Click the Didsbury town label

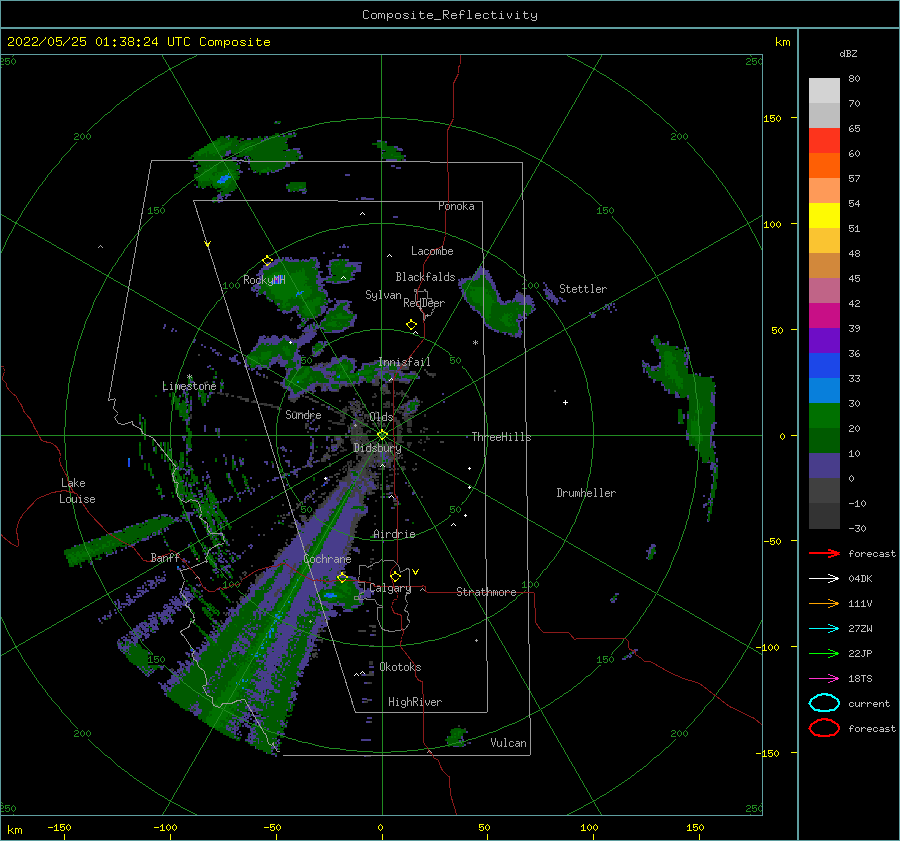pos(377,448)
